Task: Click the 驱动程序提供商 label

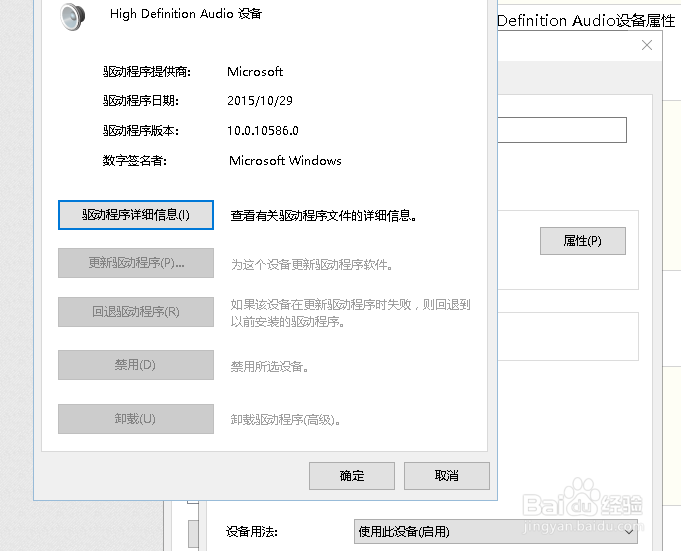Action: pyautogui.click(x=147, y=72)
